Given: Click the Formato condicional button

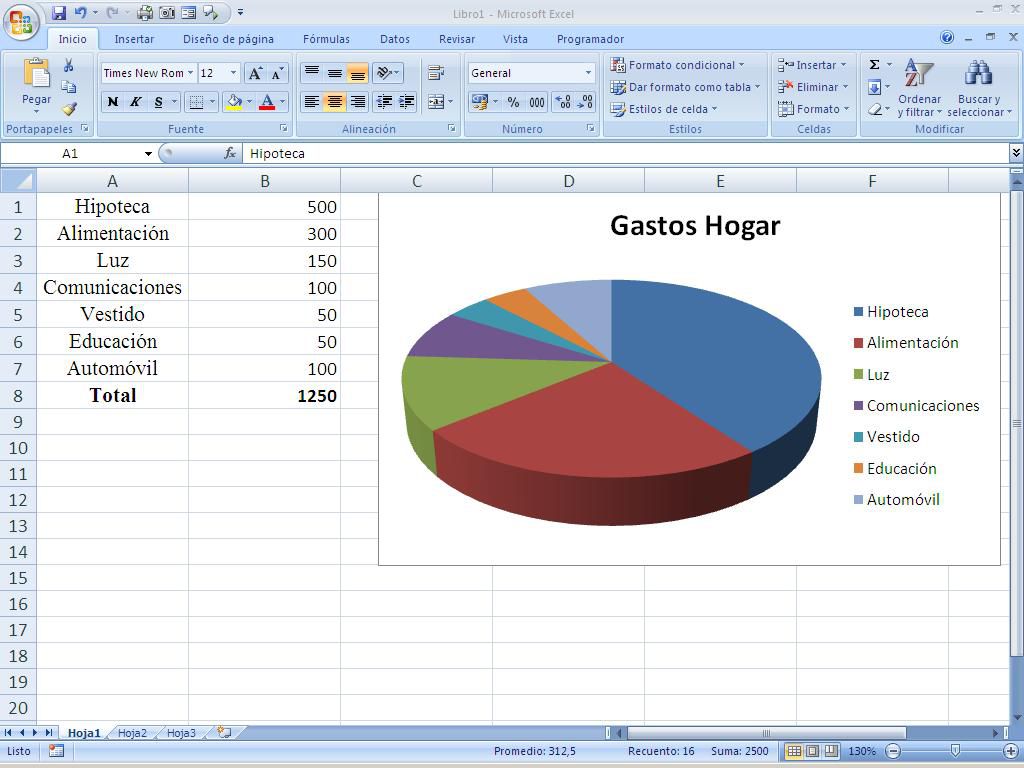Looking at the screenshot, I should tap(680, 64).
